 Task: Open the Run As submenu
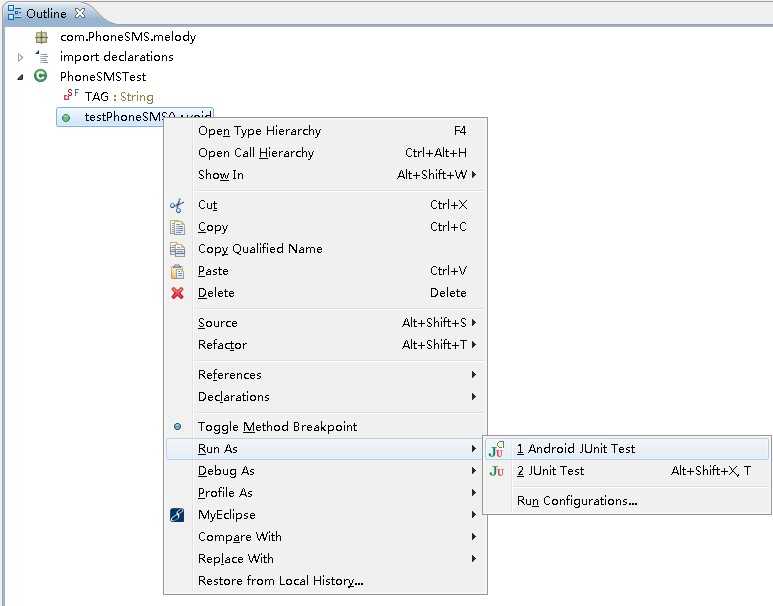325,449
